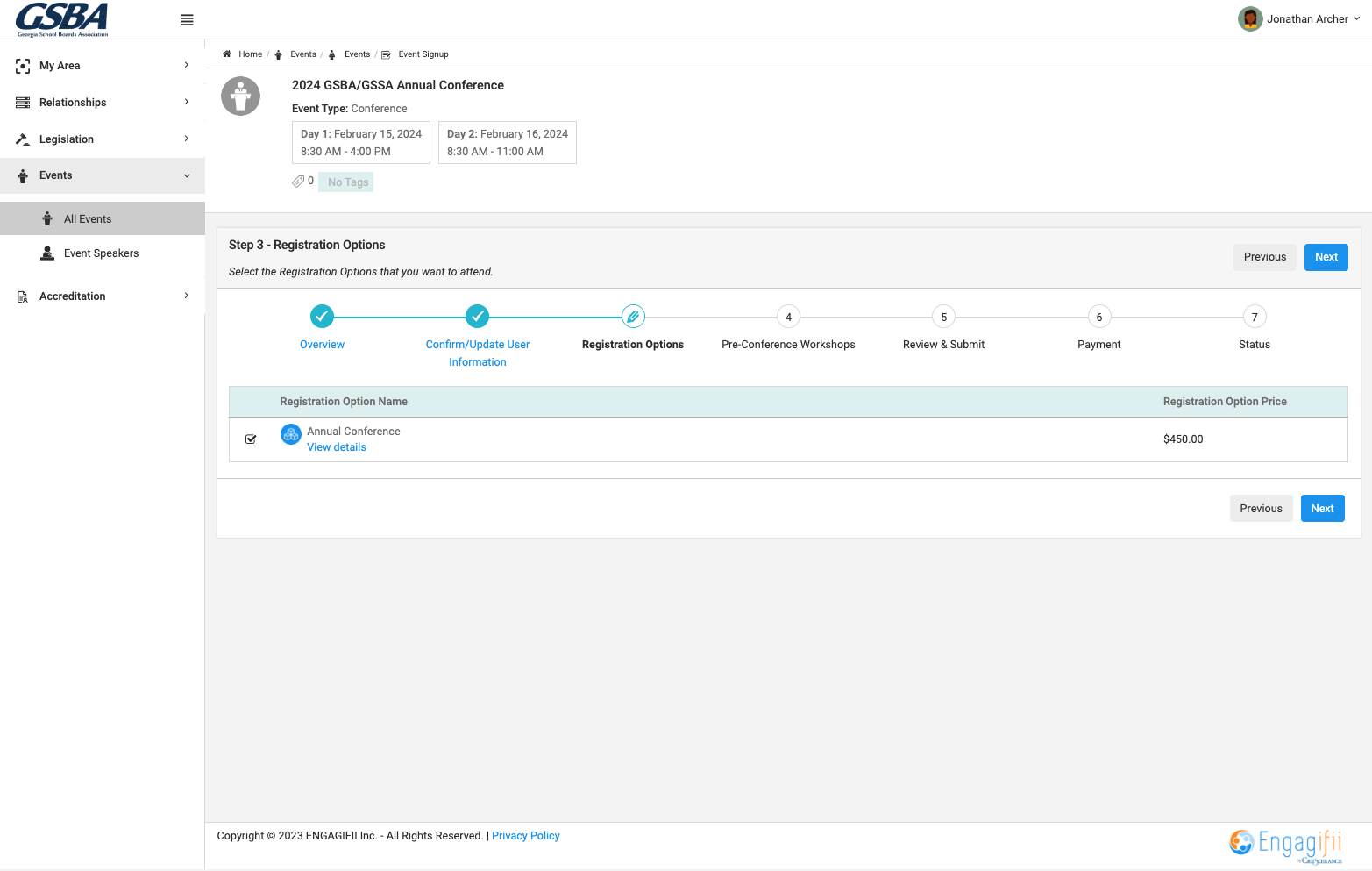The height and width of the screenshot is (871, 1372).
Task: Click step 4 Pre-Conference Workshops circle
Action: click(788, 317)
